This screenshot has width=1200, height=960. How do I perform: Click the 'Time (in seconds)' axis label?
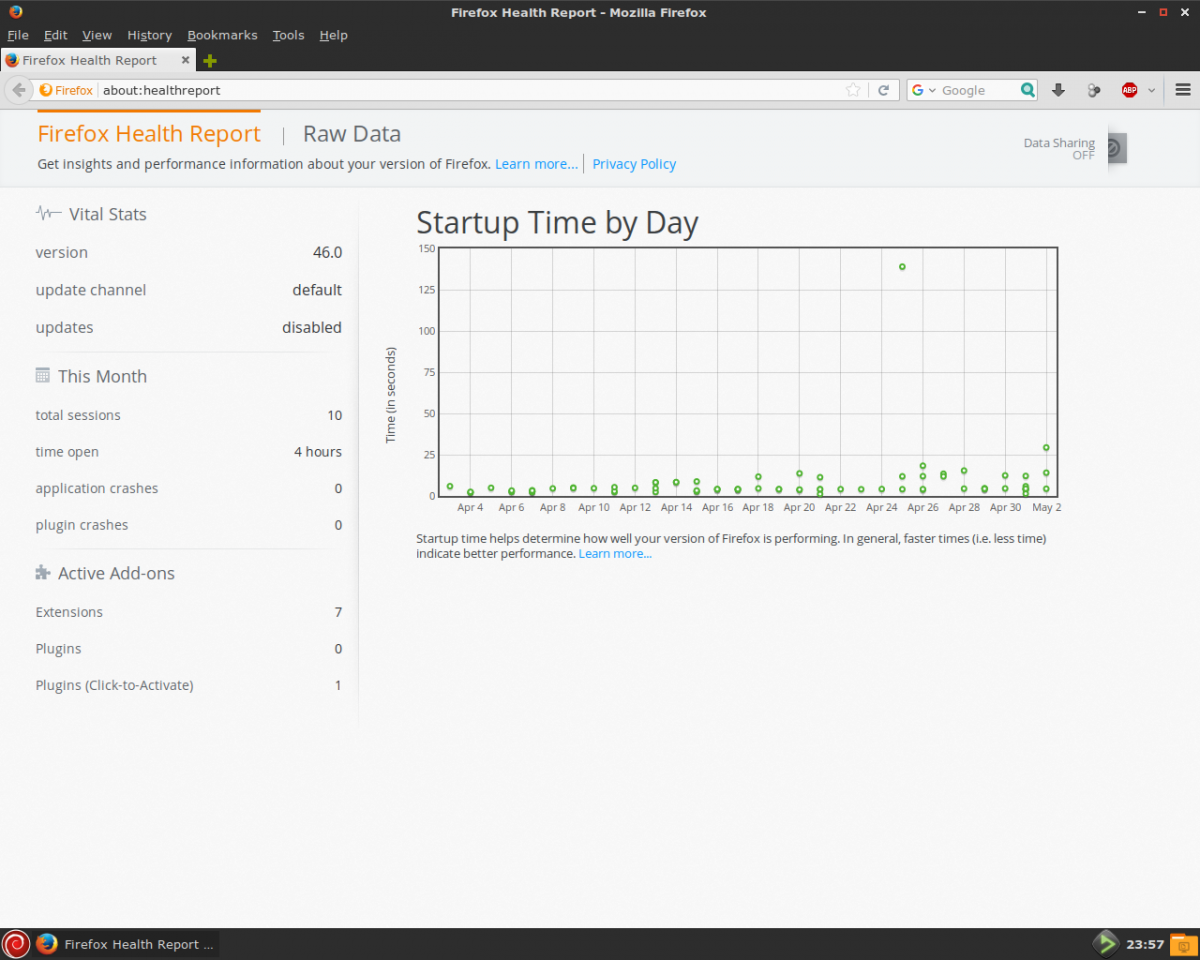[391, 395]
